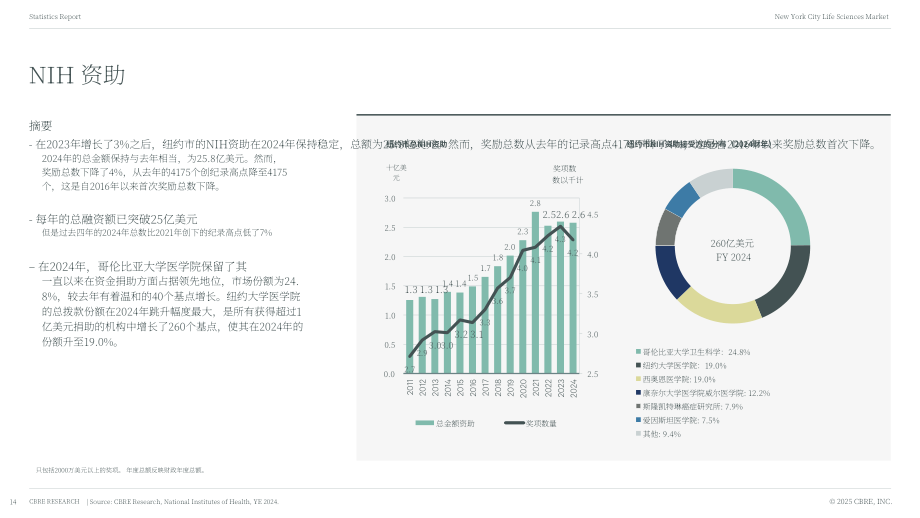Click the '© 2025 CBRE, INC.' copyright text
Image resolution: width=920 pixels, height=518 pixels.
click(860, 502)
